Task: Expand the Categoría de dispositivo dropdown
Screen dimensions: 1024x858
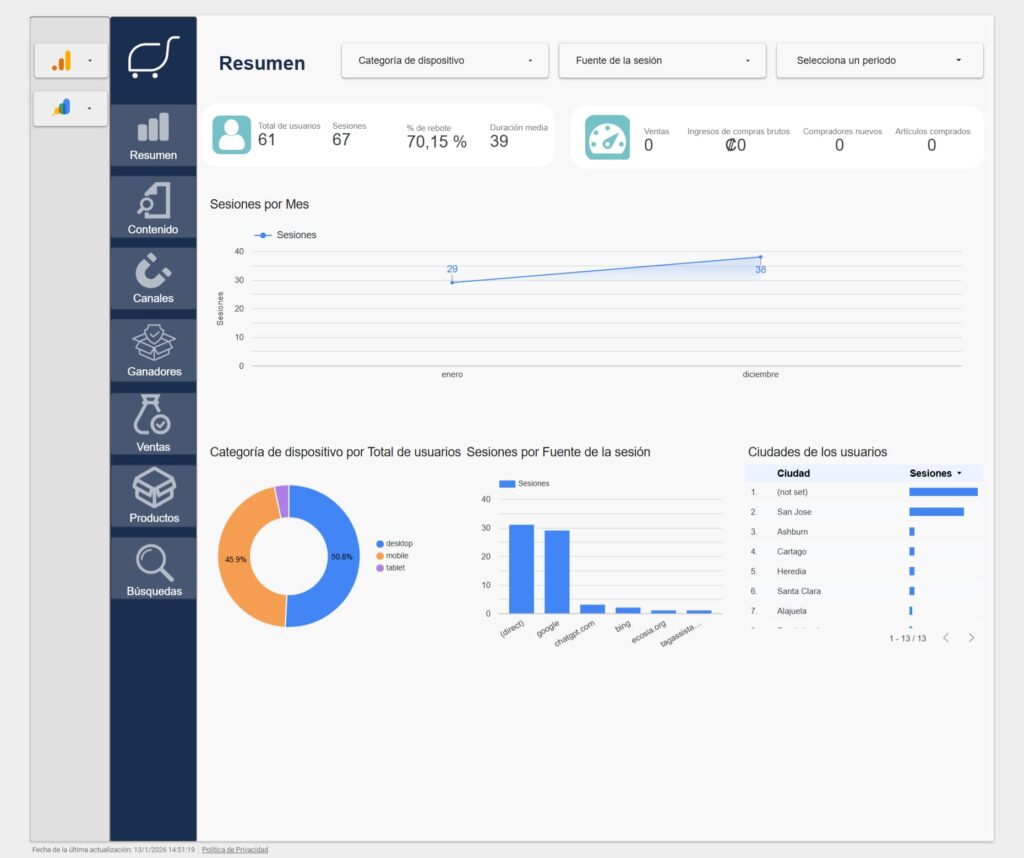Action: click(445, 60)
